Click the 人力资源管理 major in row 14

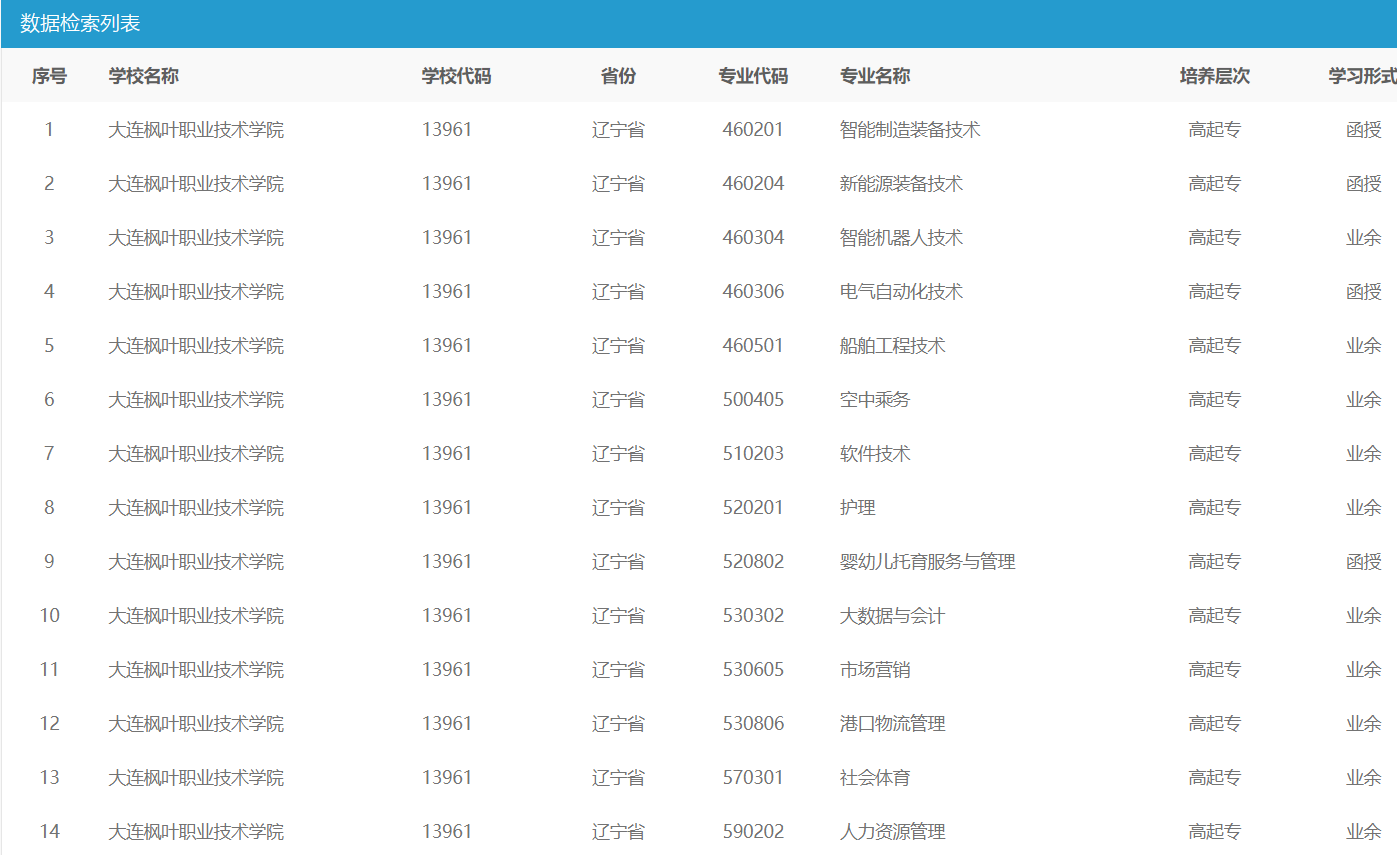[x=892, y=832]
